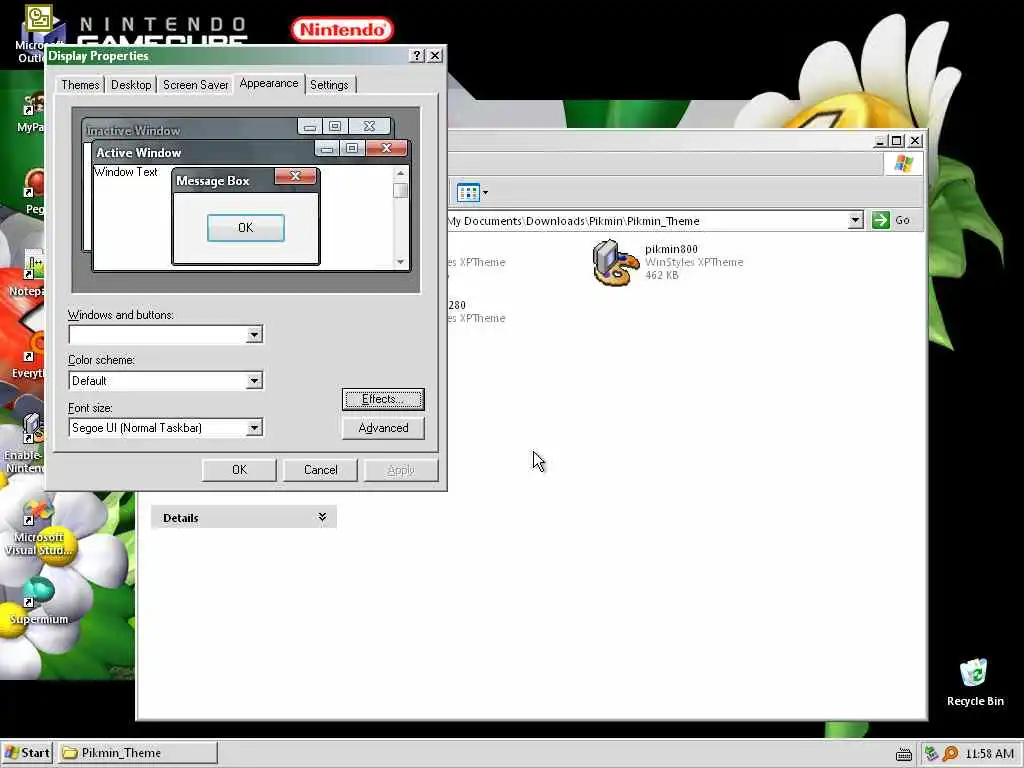Close the Display Properties dialog
Viewport: 1024px width, 768px height.
[x=435, y=56]
